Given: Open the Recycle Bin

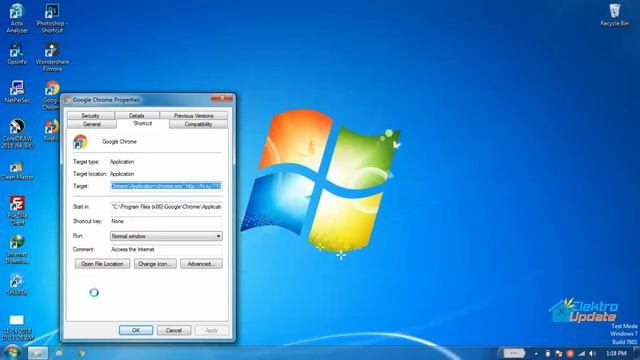Looking at the screenshot, I should point(614,16).
